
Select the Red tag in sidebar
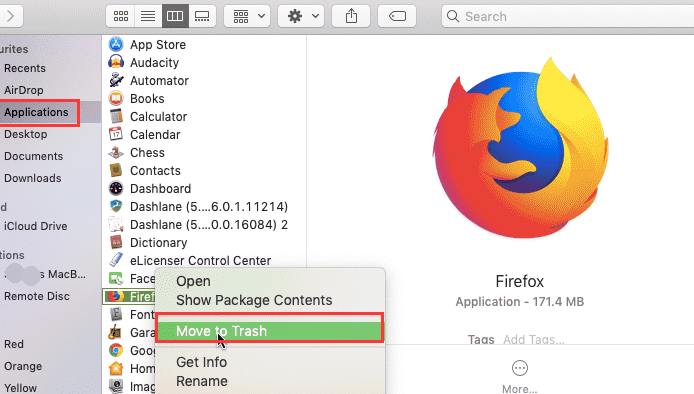click(14, 344)
